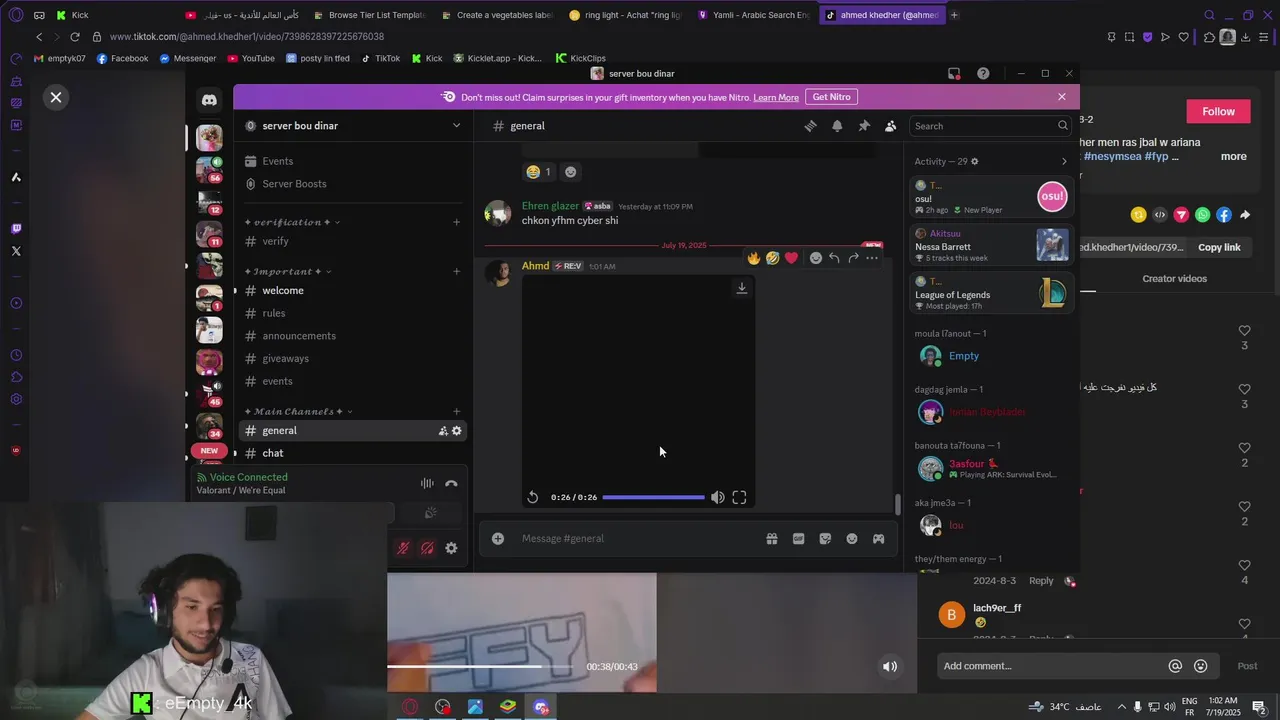Open the osu! activity card
The height and width of the screenshot is (720, 1280).
992,197
